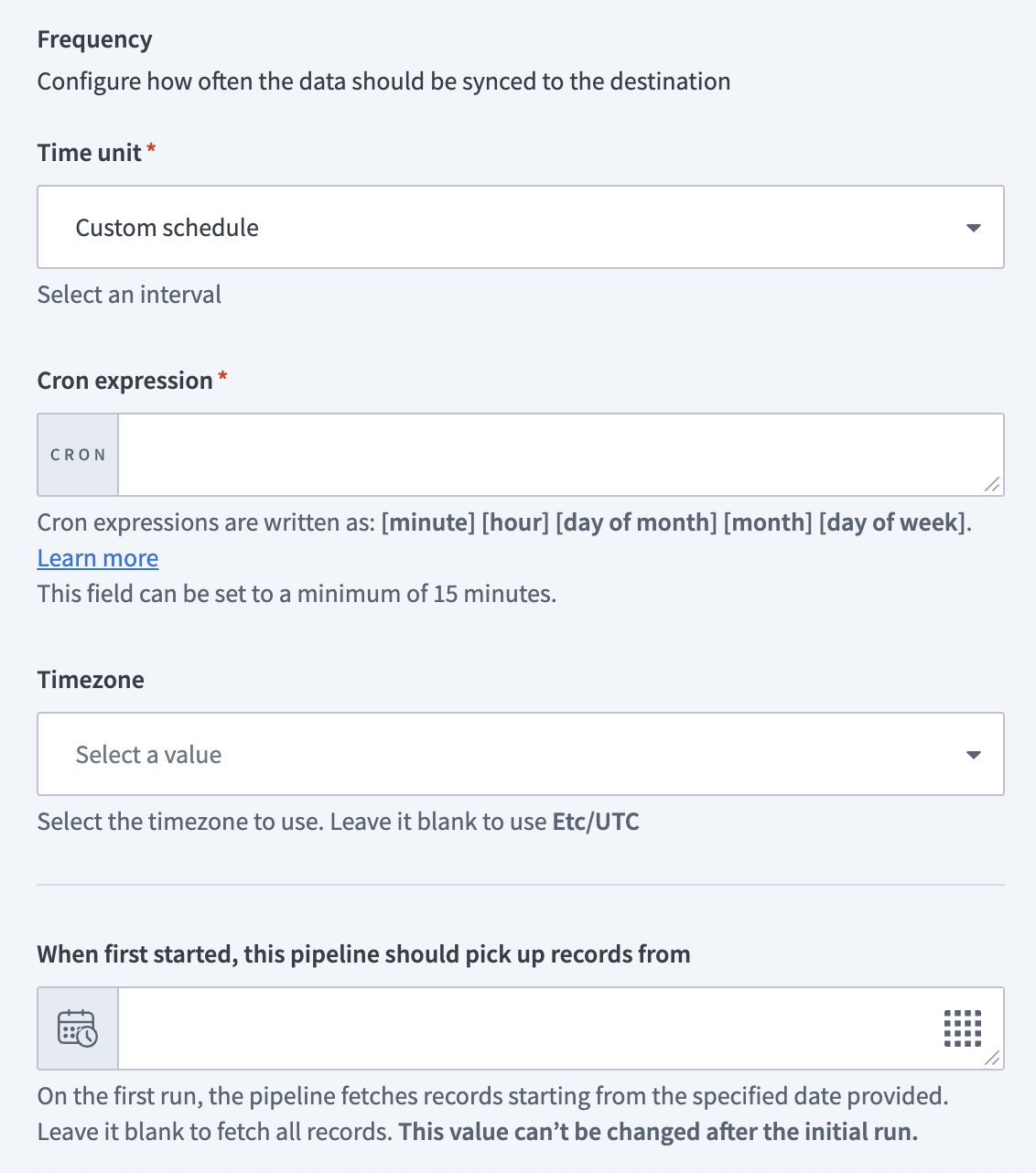Expand the Time unit dropdown arrow
Viewport: 1036px width, 1173px height.
[x=973, y=228]
